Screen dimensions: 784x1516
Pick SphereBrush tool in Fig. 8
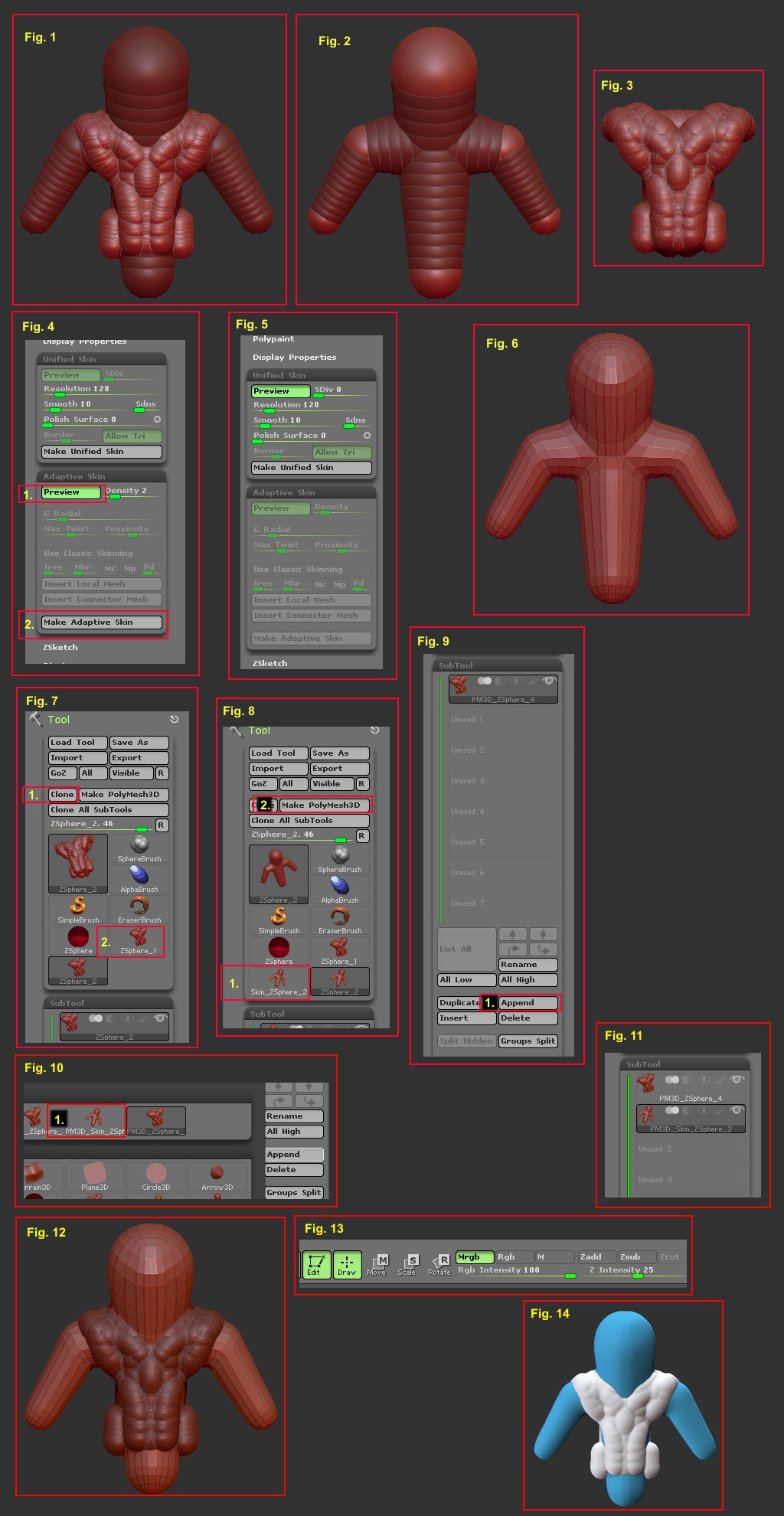340,859
